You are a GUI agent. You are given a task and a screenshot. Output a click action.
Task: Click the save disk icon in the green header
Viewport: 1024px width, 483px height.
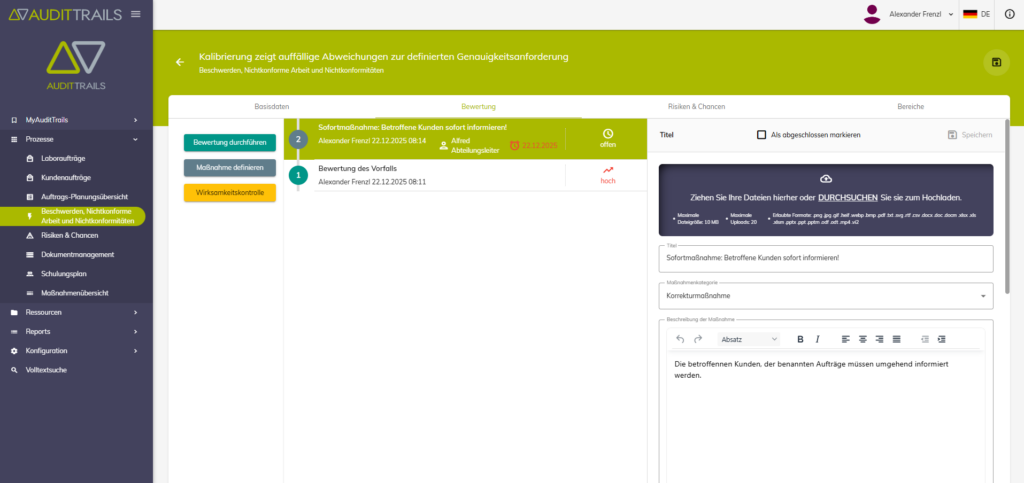click(x=996, y=62)
